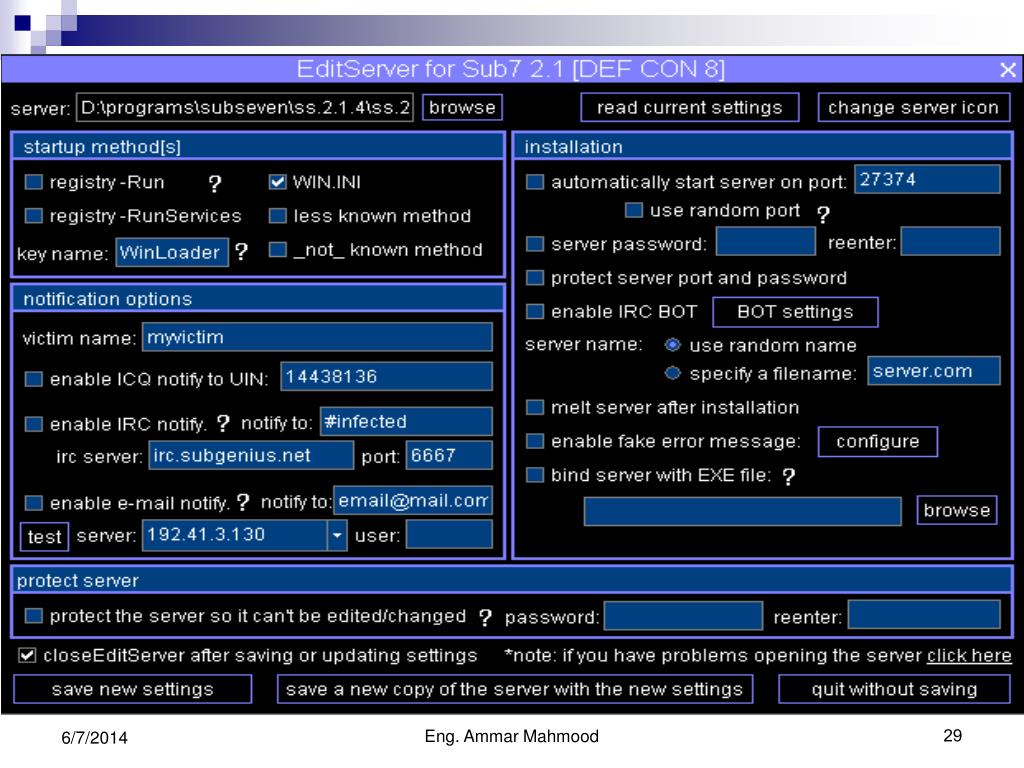Image resolution: width=1024 pixels, height=768 pixels.
Task: Uncheck the WIN.INI startup method
Action: point(278,182)
